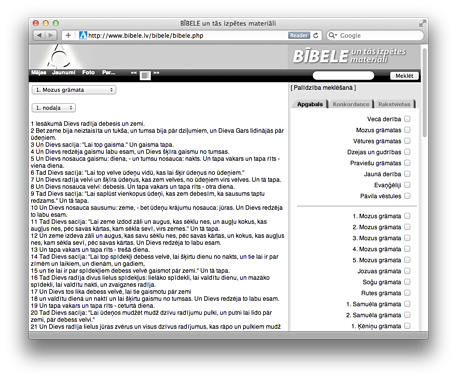Open the Jaunumi menu item
The image size is (457, 379).
click(x=63, y=72)
